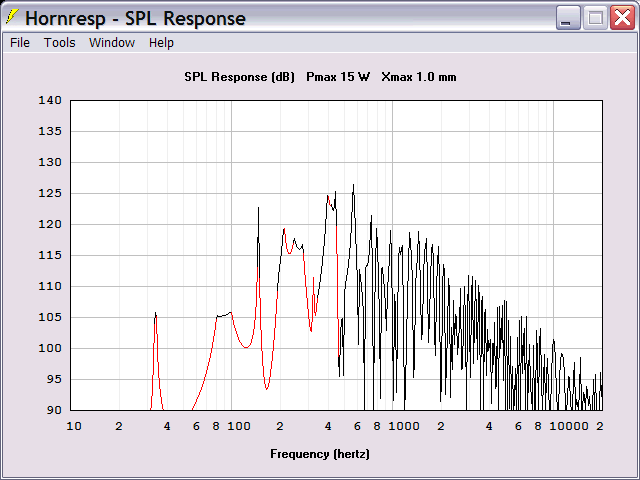640x480 pixels.
Task: Click the red curve dip near 95 dB
Action: click(267, 389)
